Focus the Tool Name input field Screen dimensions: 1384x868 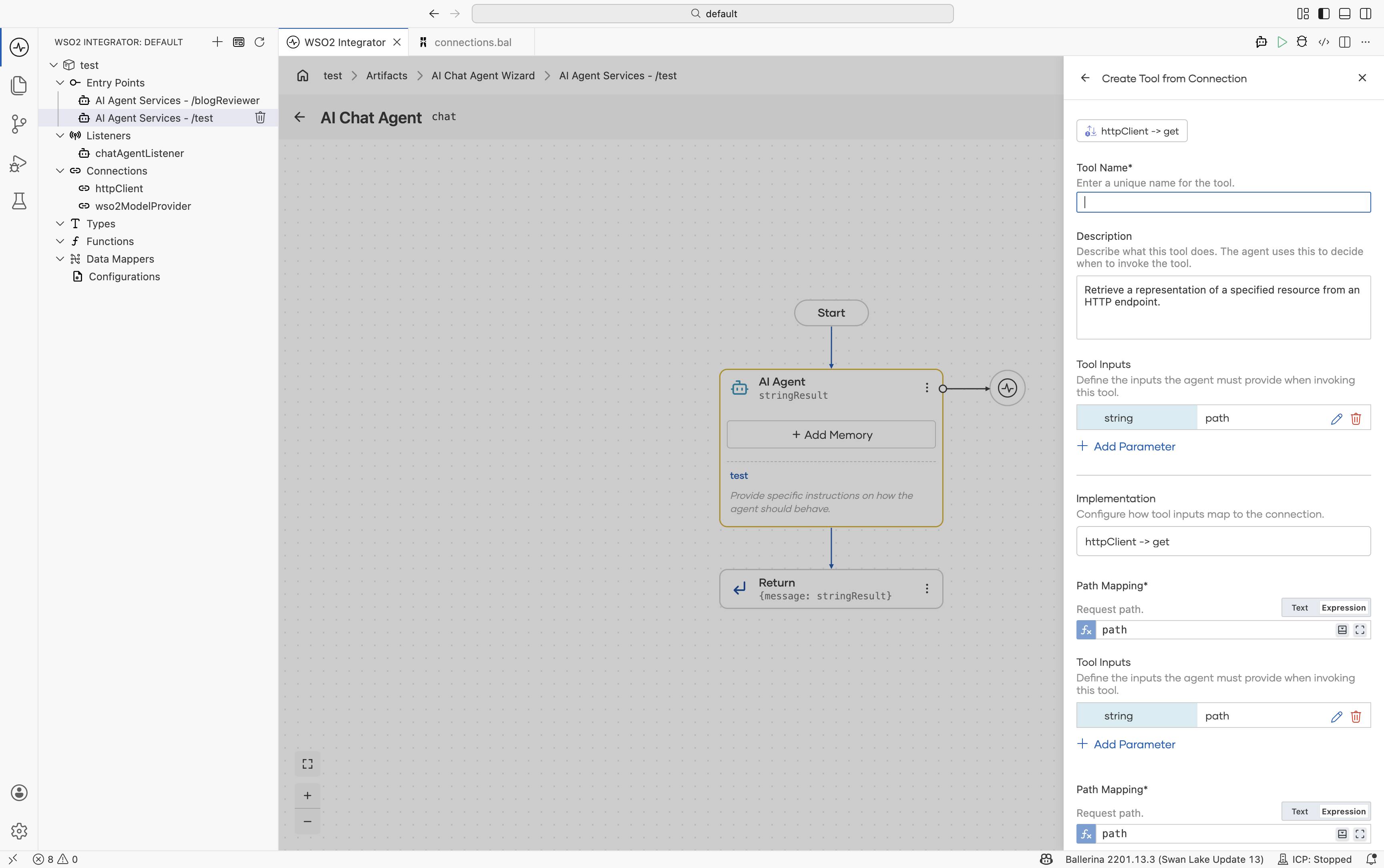point(1223,202)
